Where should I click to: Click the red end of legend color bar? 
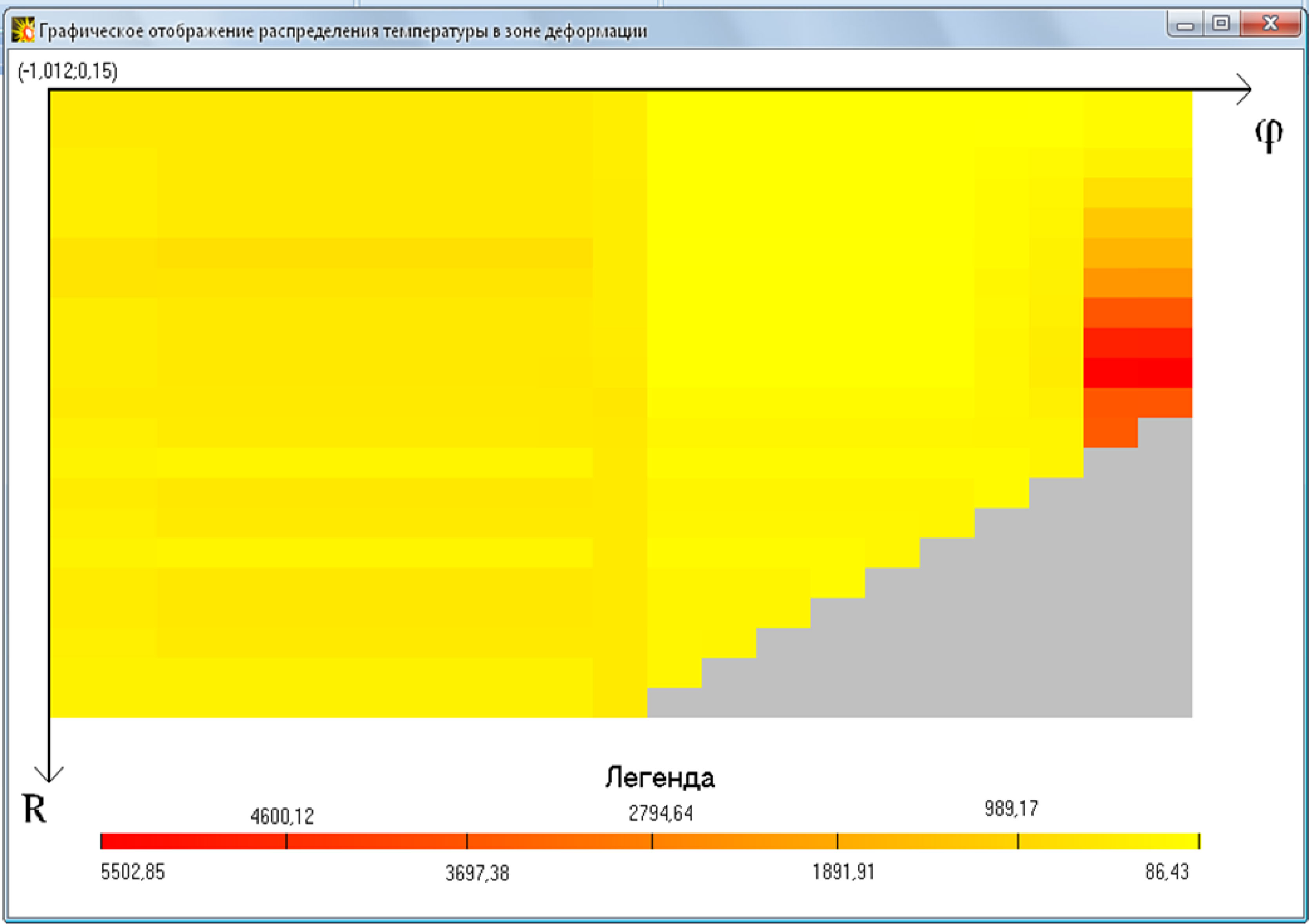click(114, 841)
